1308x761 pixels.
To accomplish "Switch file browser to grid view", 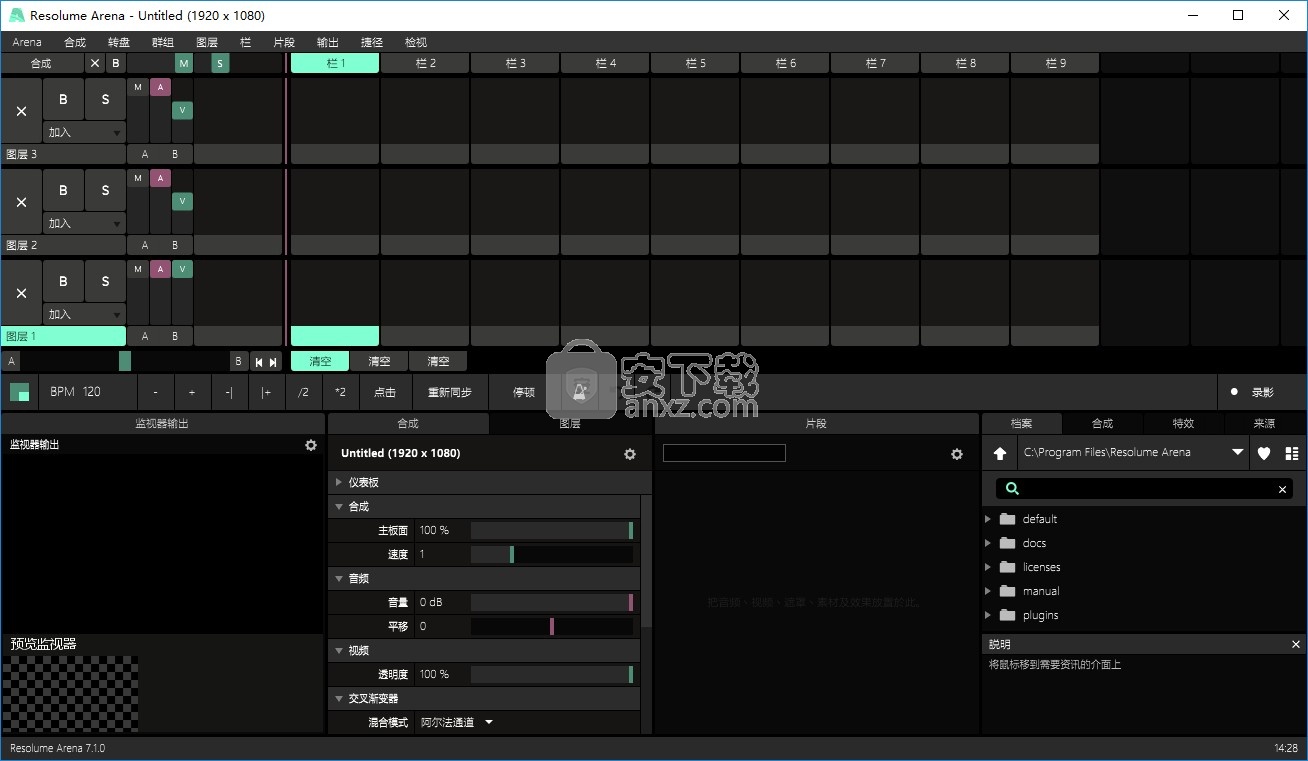I will 1291,453.
